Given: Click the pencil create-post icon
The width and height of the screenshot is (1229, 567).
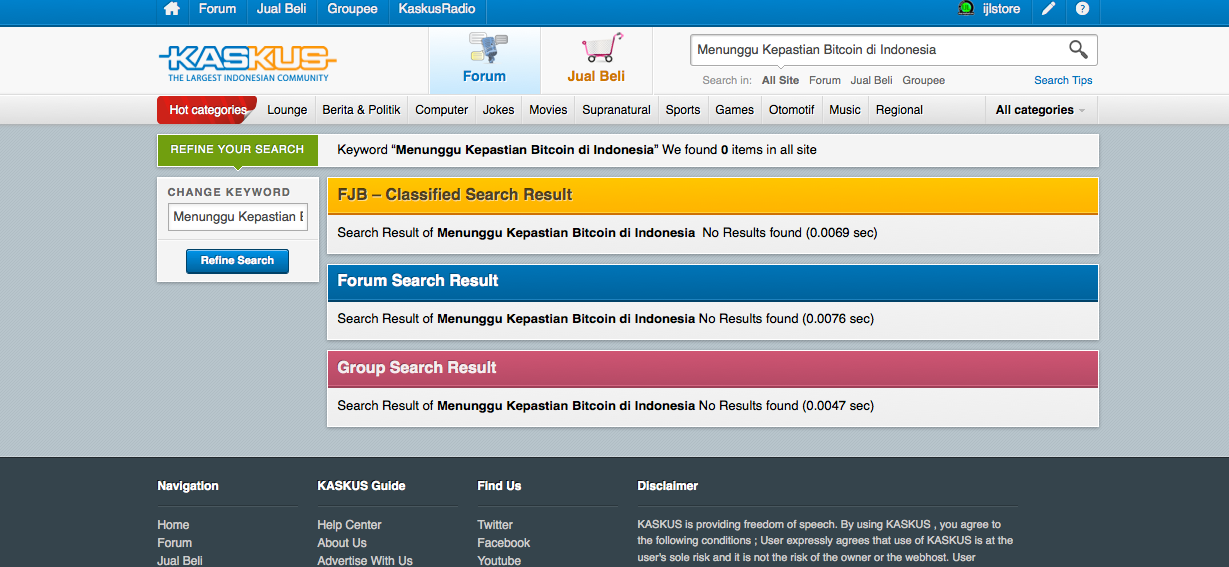Looking at the screenshot, I should [1048, 9].
